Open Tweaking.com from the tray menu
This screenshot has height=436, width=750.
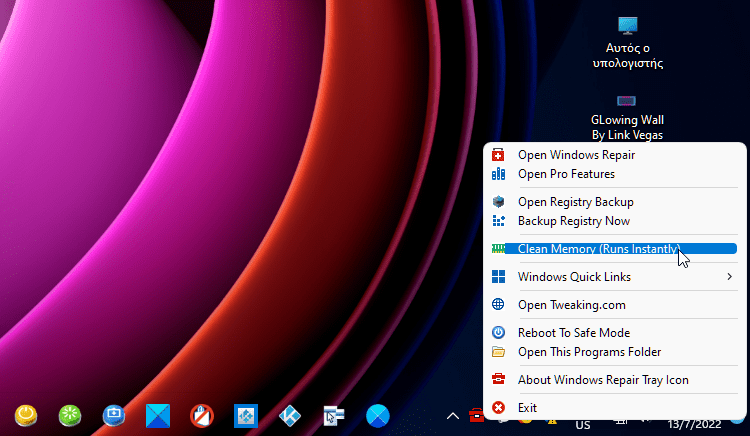pyautogui.click(x=571, y=305)
